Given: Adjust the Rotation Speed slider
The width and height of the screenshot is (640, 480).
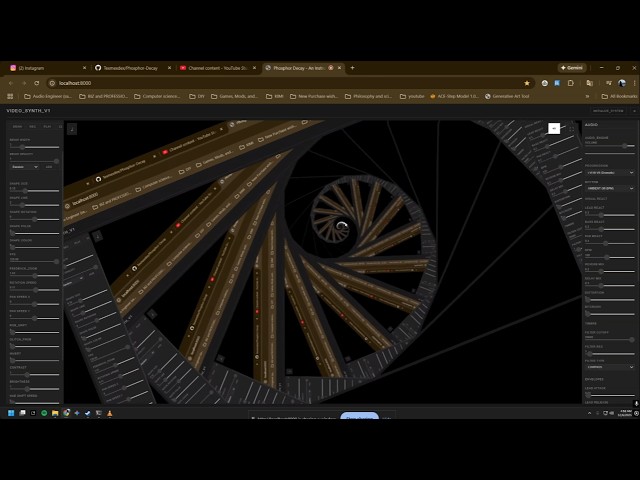Looking at the screenshot, I should [x=35, y=290].
